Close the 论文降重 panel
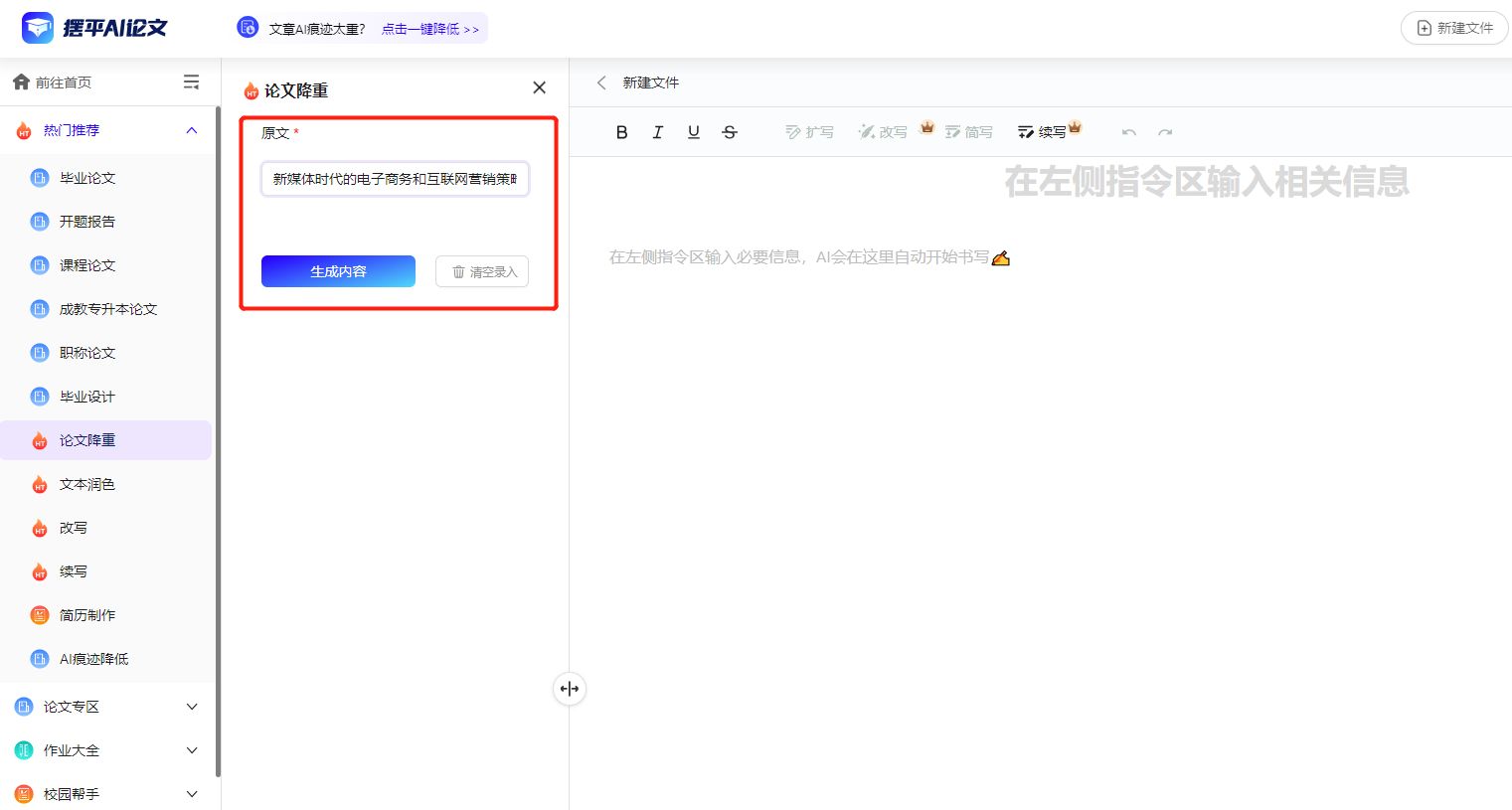Viewport: 1512px width, 810px height. [x=539, y=87]
